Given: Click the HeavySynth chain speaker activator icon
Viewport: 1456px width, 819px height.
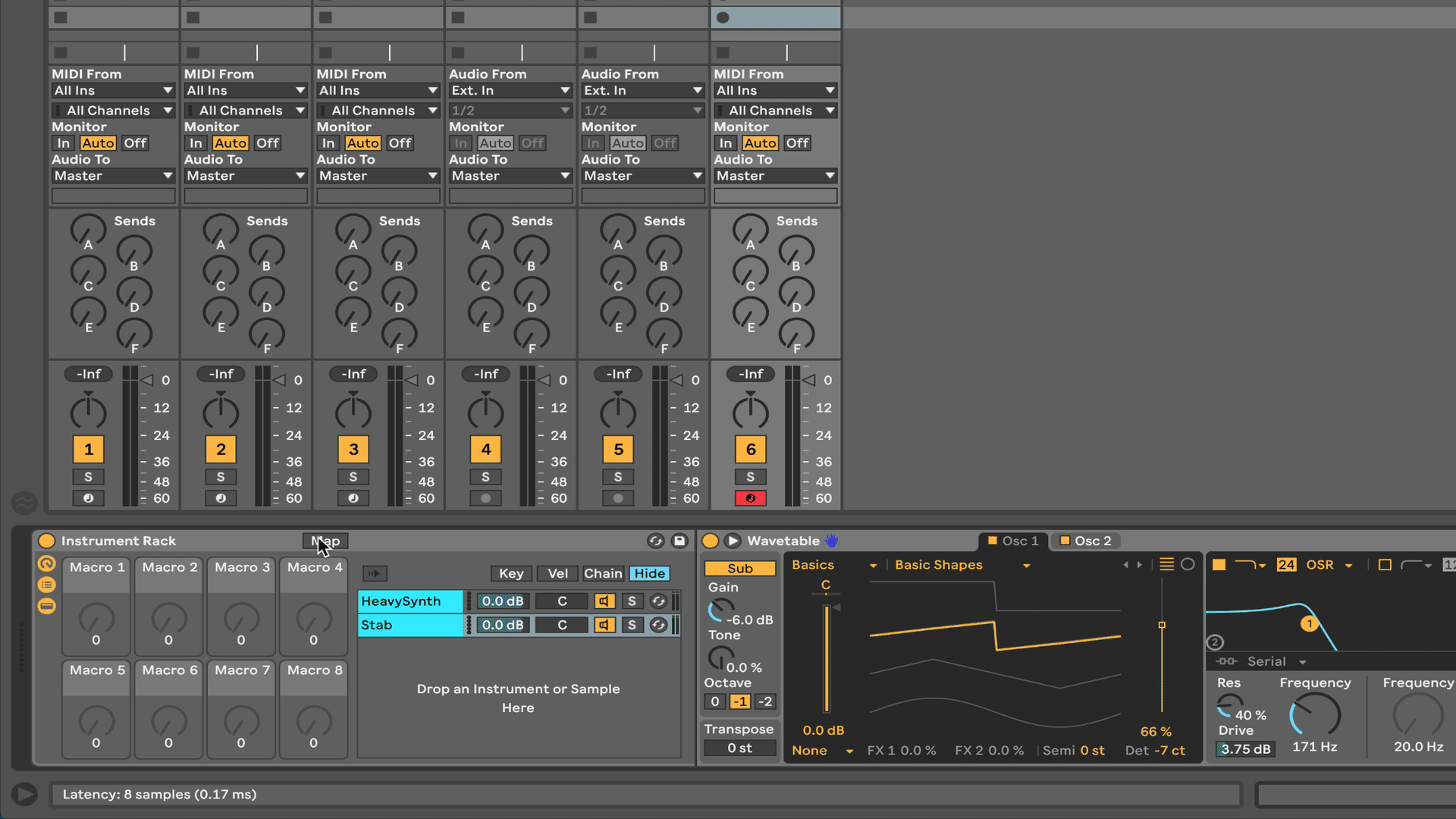Looking at the screenshot, I should (604, 601).
